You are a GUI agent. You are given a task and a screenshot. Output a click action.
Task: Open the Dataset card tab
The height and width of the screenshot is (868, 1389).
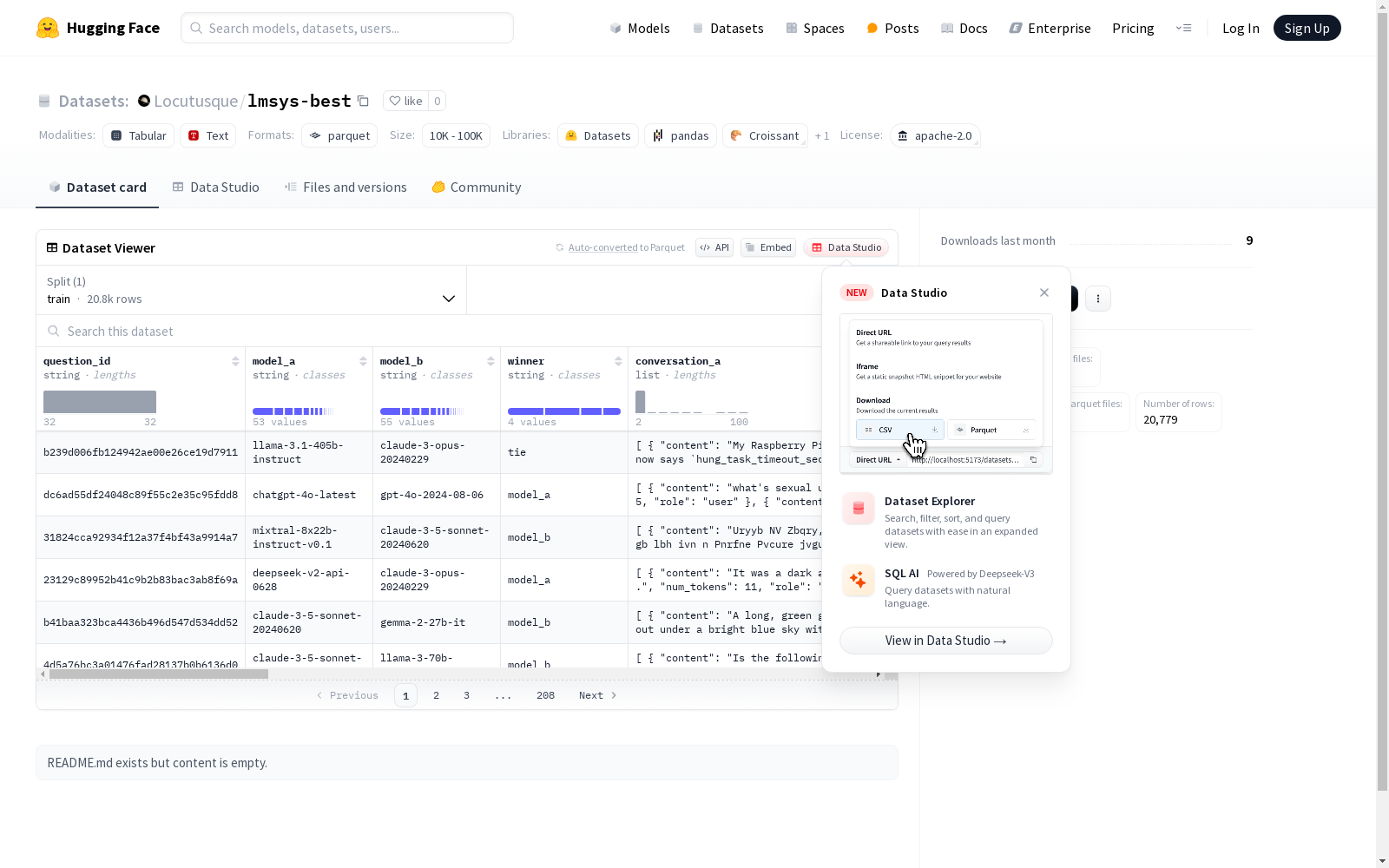pos(97,187)
